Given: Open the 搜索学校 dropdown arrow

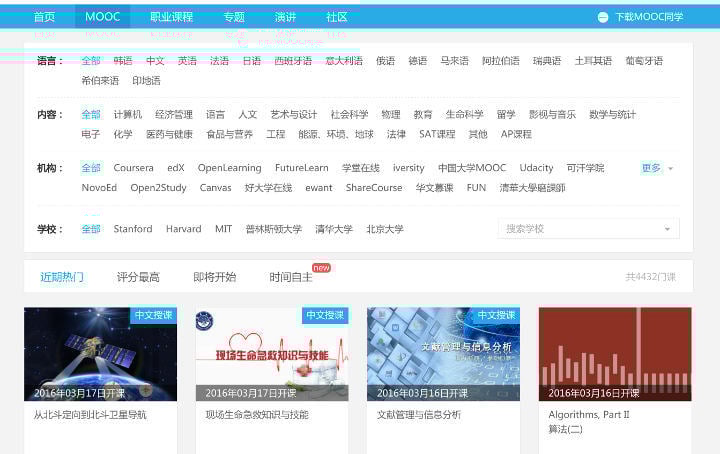Looking at the screenshot, I should (667, 229).
